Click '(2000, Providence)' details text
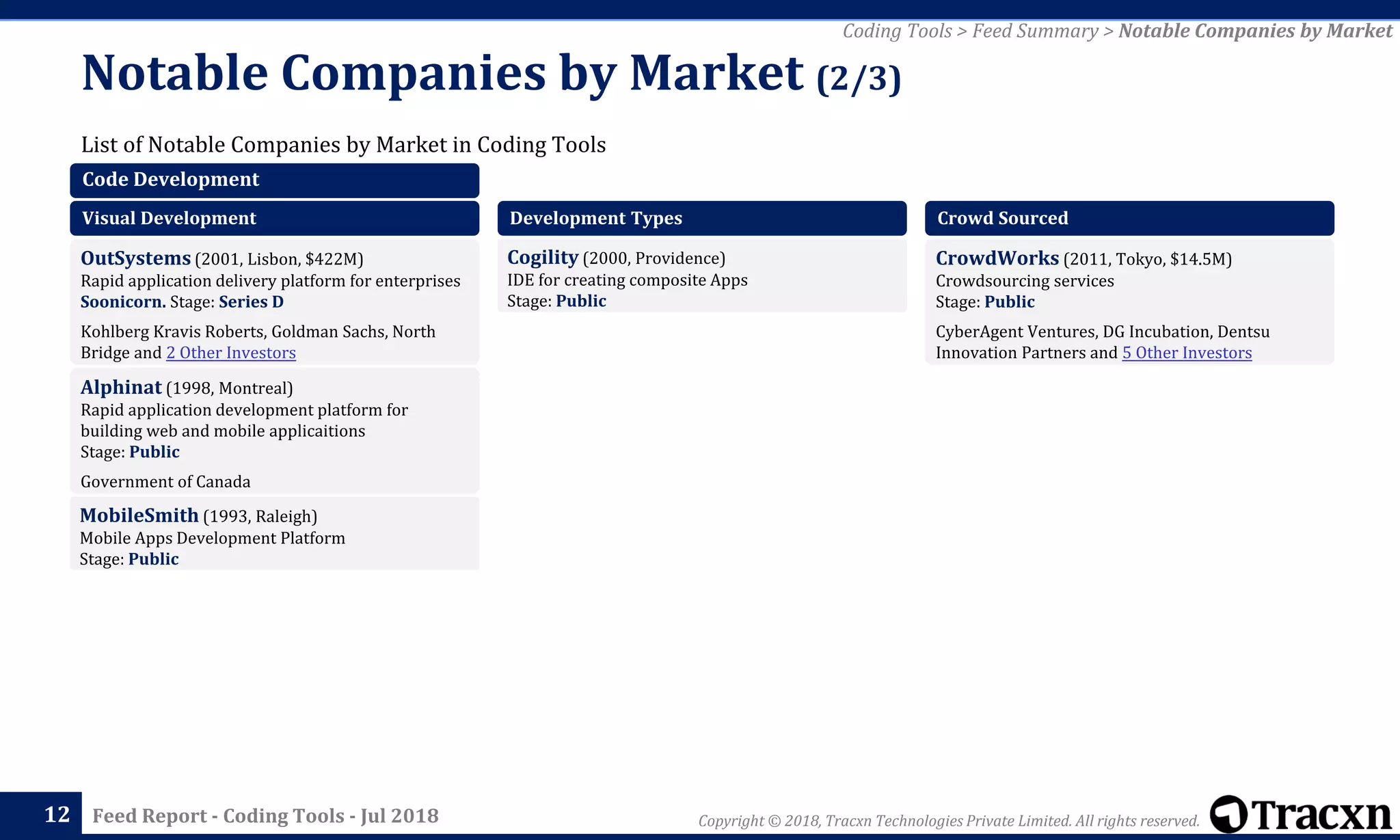The width and height of the screenshot is (1400, 840). [654, 258]
